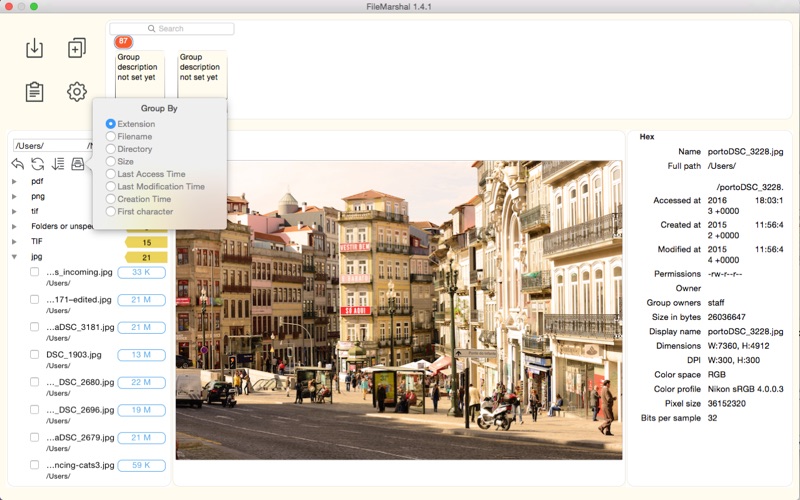Click the 33 K size badge
The image size is (800, 500).
click(141, 272)
